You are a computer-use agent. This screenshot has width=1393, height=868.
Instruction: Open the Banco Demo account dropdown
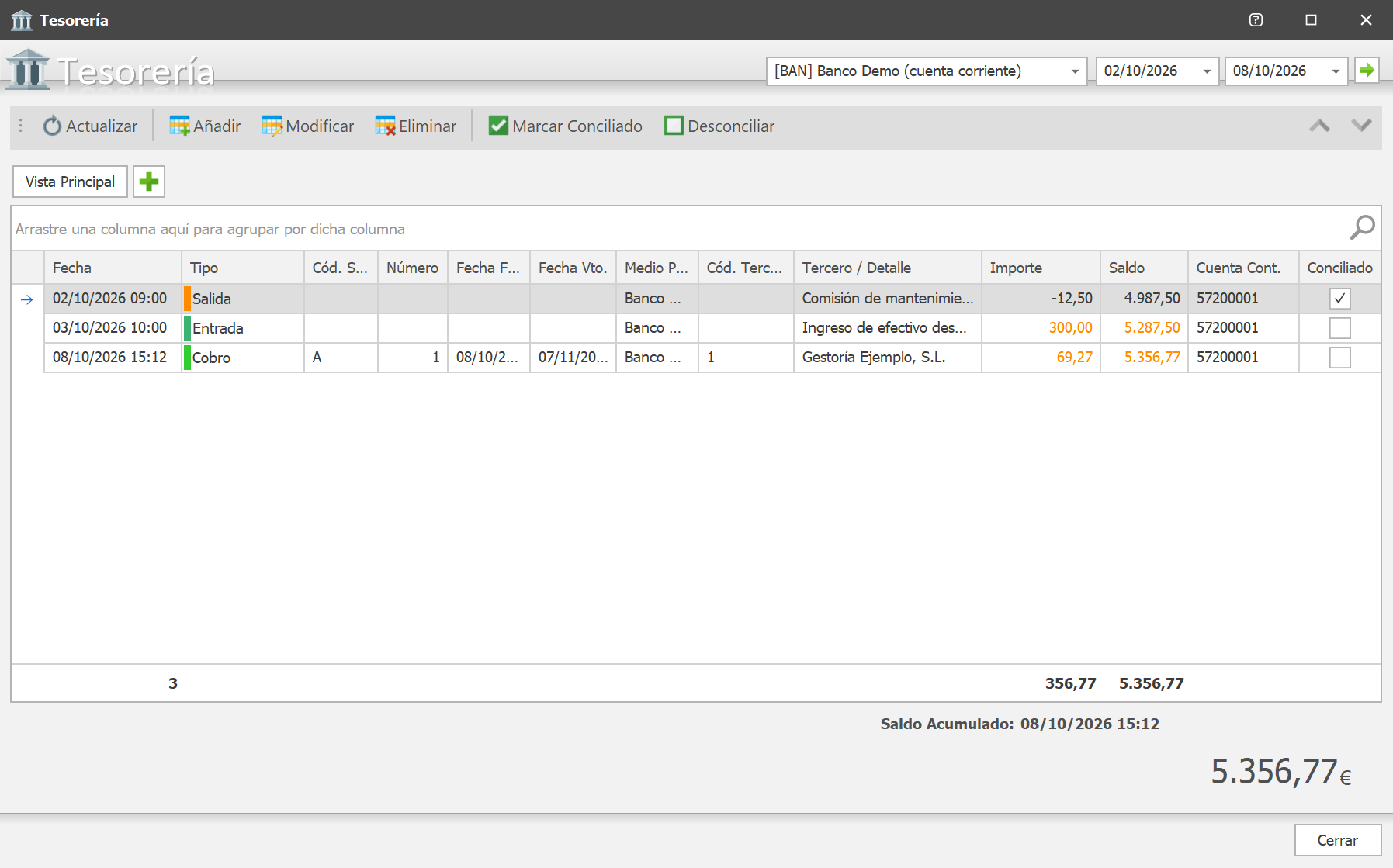[1075, 71]
